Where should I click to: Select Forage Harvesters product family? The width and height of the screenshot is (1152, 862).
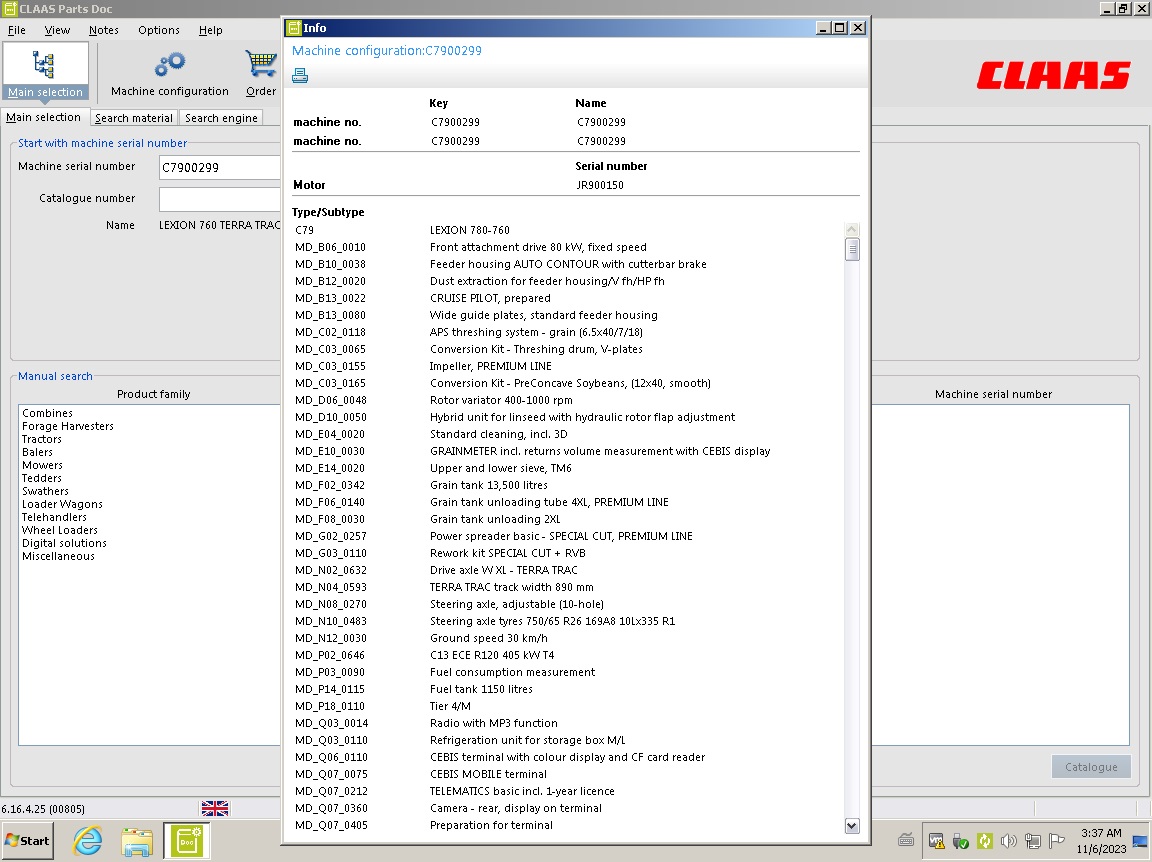click(x=68, y=426)
